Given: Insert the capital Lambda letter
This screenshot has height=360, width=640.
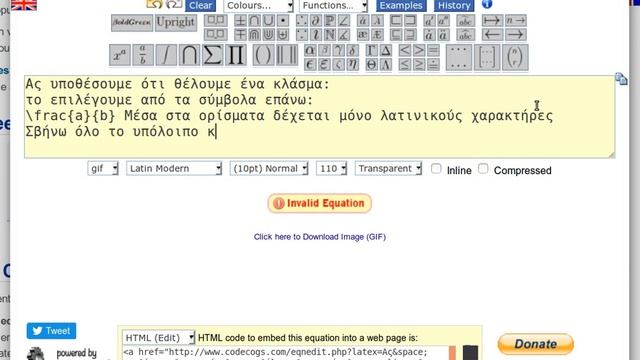Looking at the screenshot, I should (386, 64).
